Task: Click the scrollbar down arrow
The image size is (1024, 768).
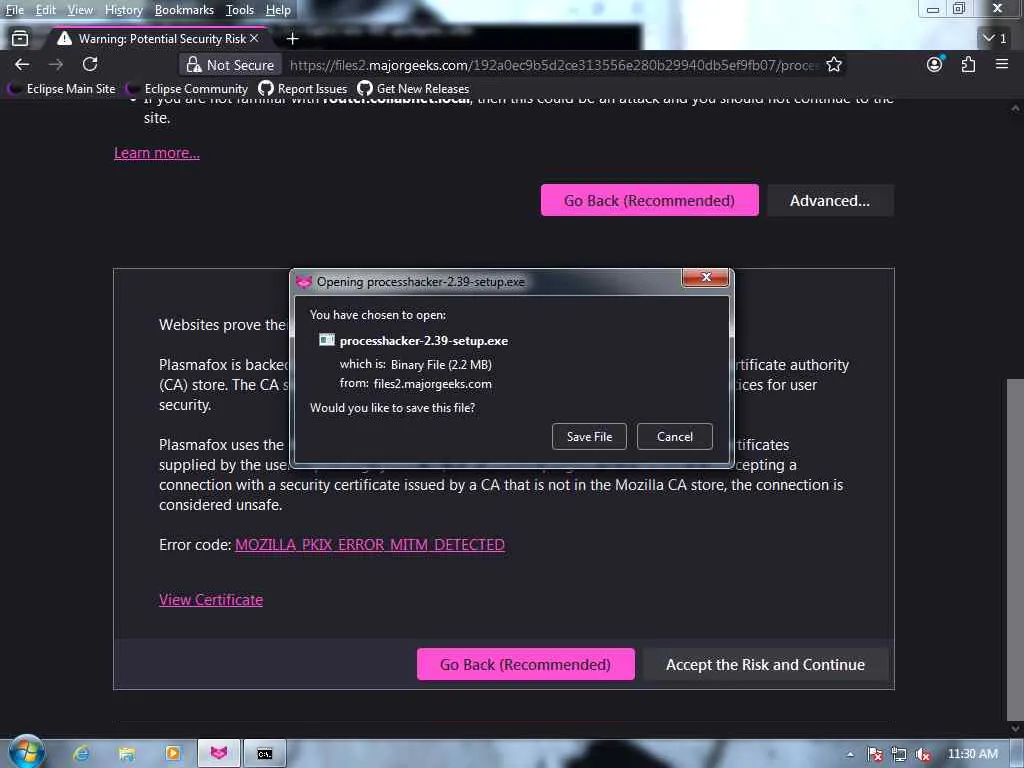Action: point(1015,728)
